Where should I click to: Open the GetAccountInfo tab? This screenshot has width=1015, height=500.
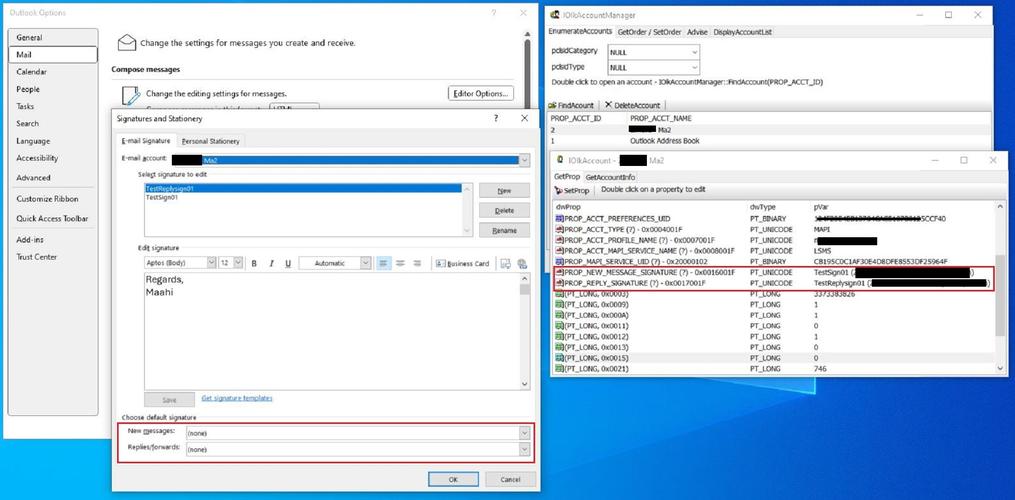click(610, 177)
